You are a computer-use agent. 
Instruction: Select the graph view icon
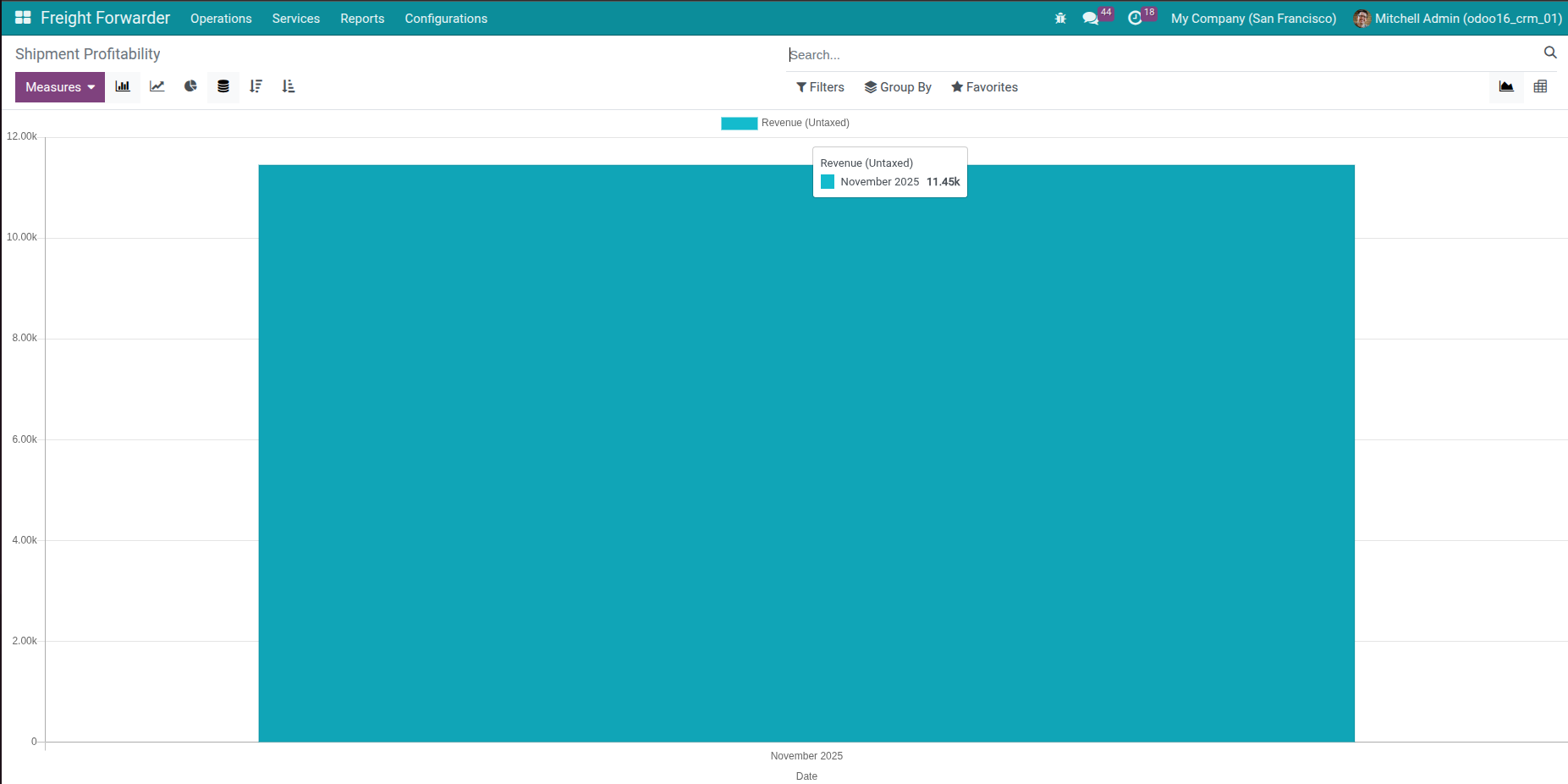click(x=1506, y=86)
